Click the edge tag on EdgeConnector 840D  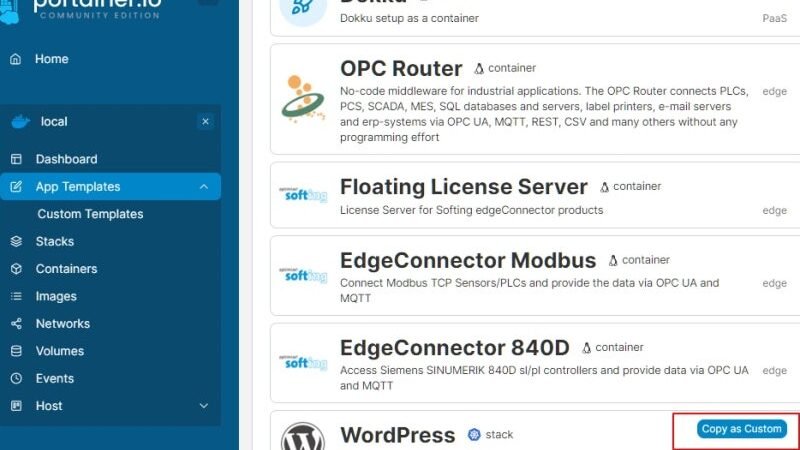(774, 370)
